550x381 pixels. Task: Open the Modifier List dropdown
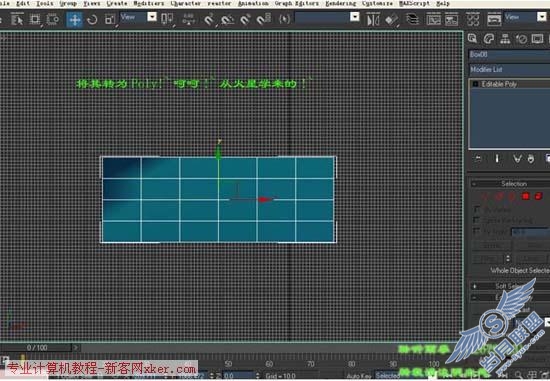(509, 69)
